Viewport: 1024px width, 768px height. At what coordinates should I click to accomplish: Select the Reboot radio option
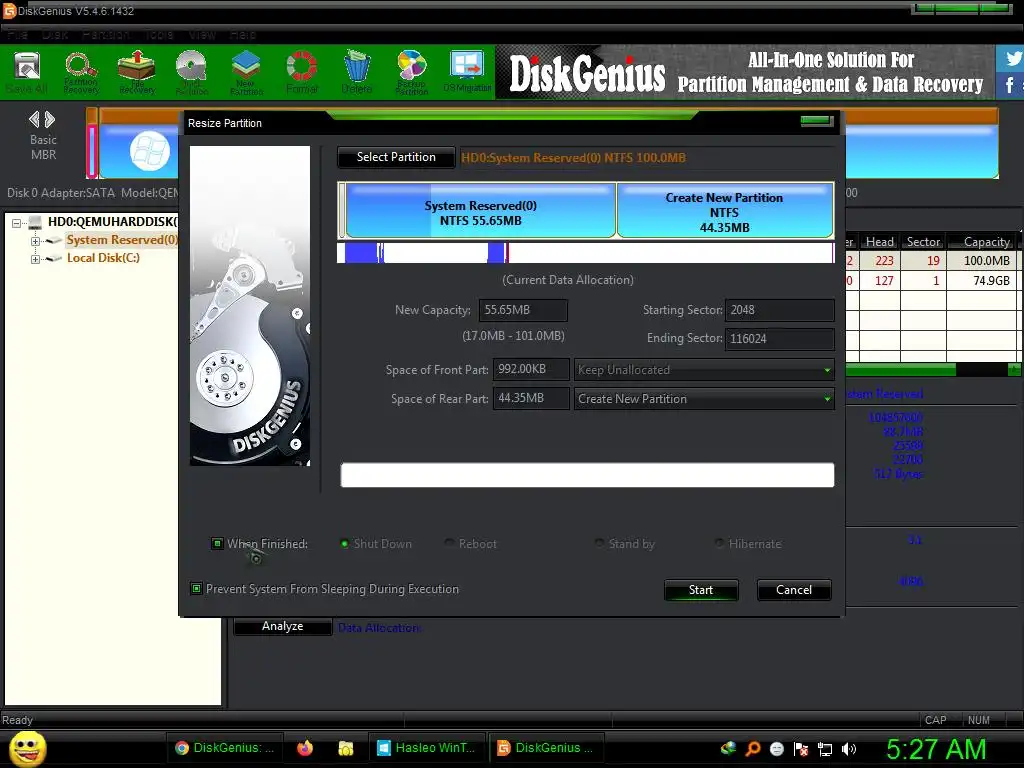pos(449,543)
